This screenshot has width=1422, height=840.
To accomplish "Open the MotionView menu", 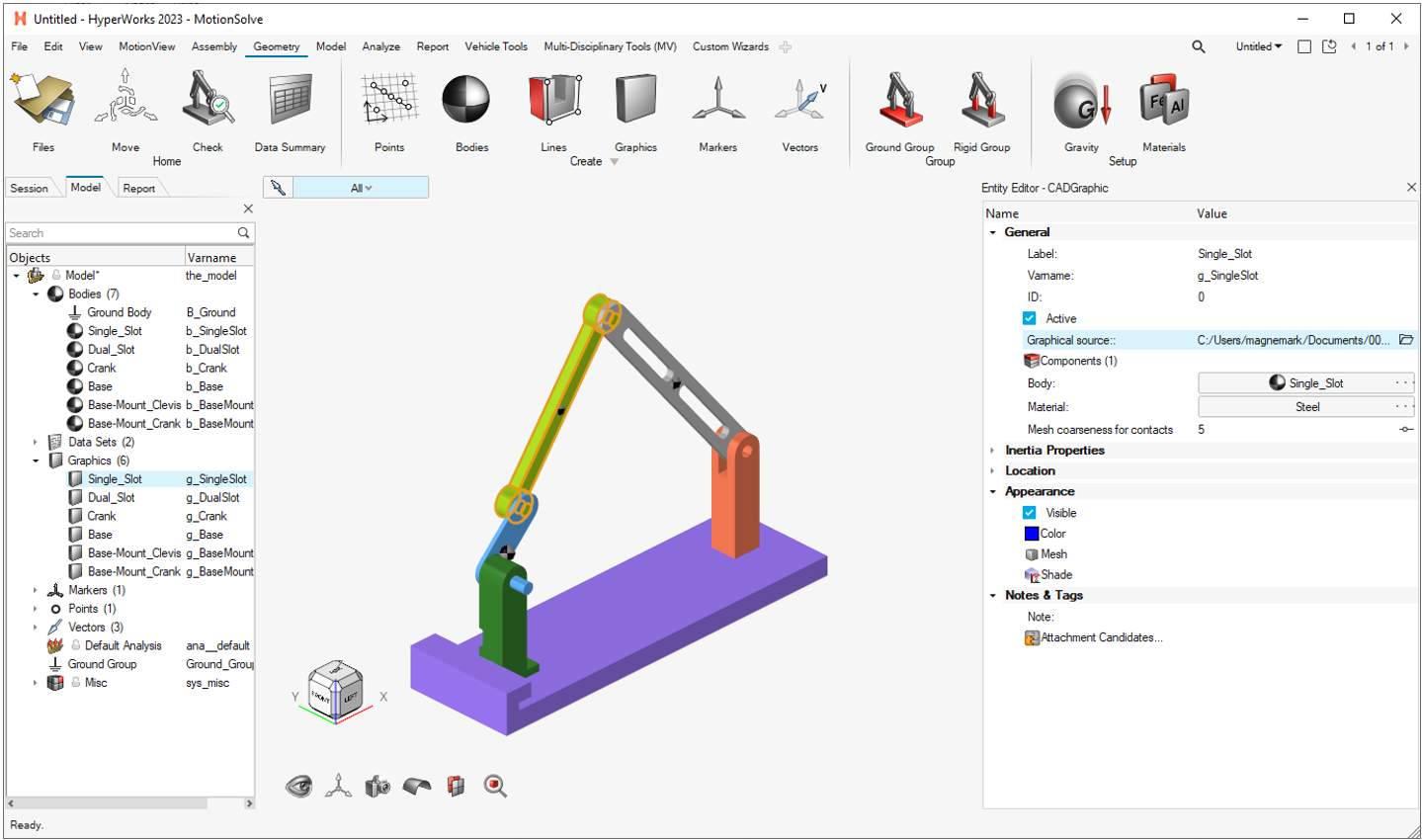I will coord(146,46).
